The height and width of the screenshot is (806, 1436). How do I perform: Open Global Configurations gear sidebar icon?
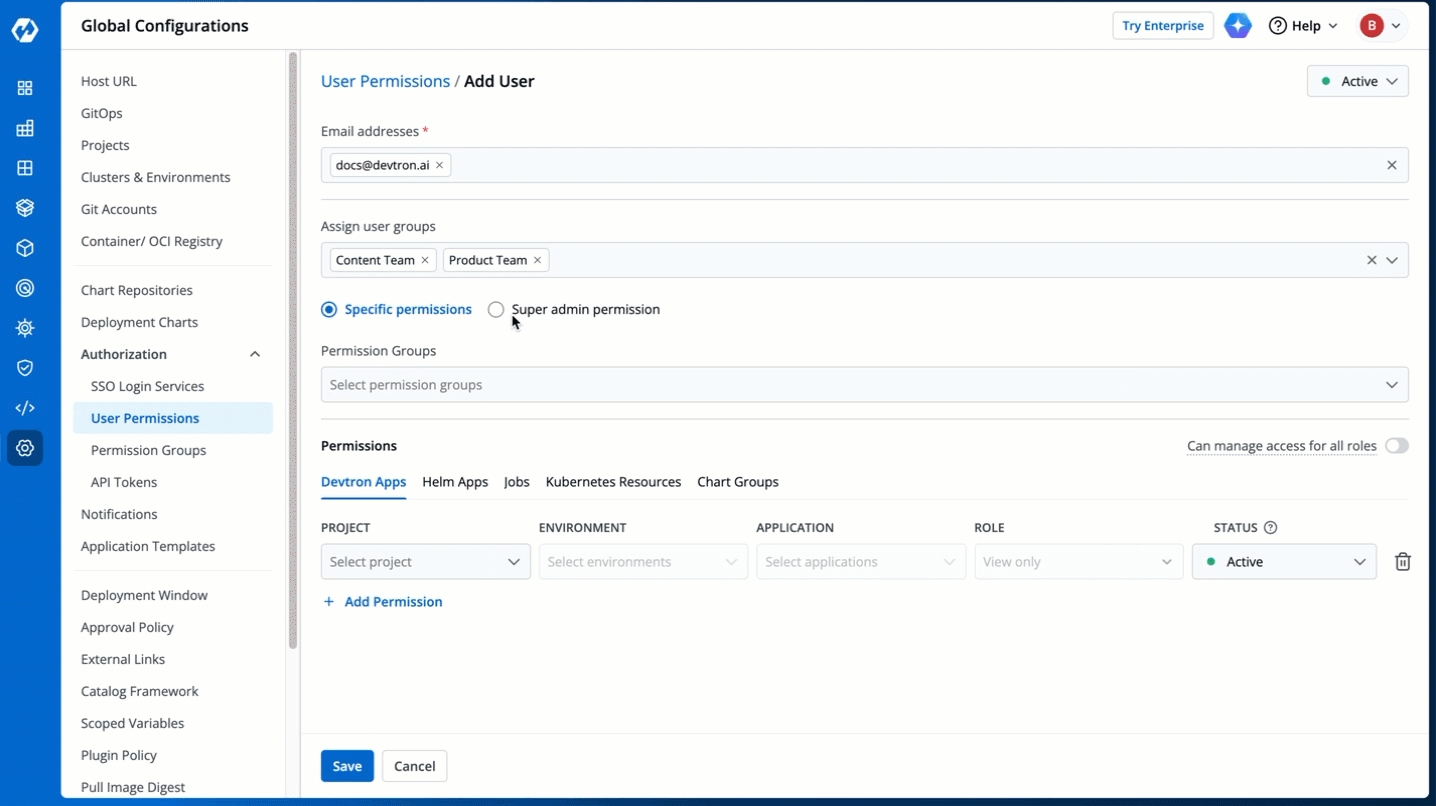point(25,448)
